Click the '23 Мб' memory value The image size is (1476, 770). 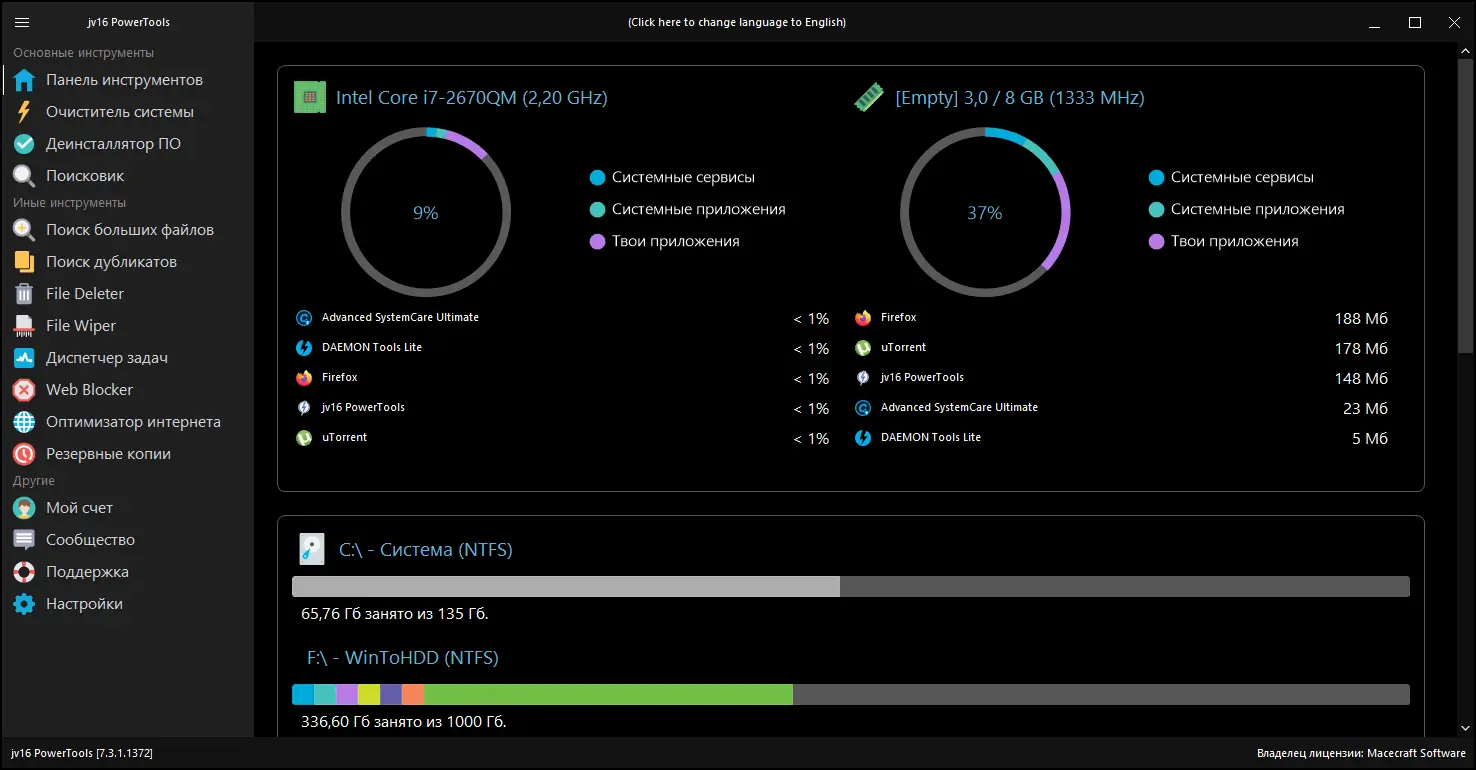(x=1366, y=409)
